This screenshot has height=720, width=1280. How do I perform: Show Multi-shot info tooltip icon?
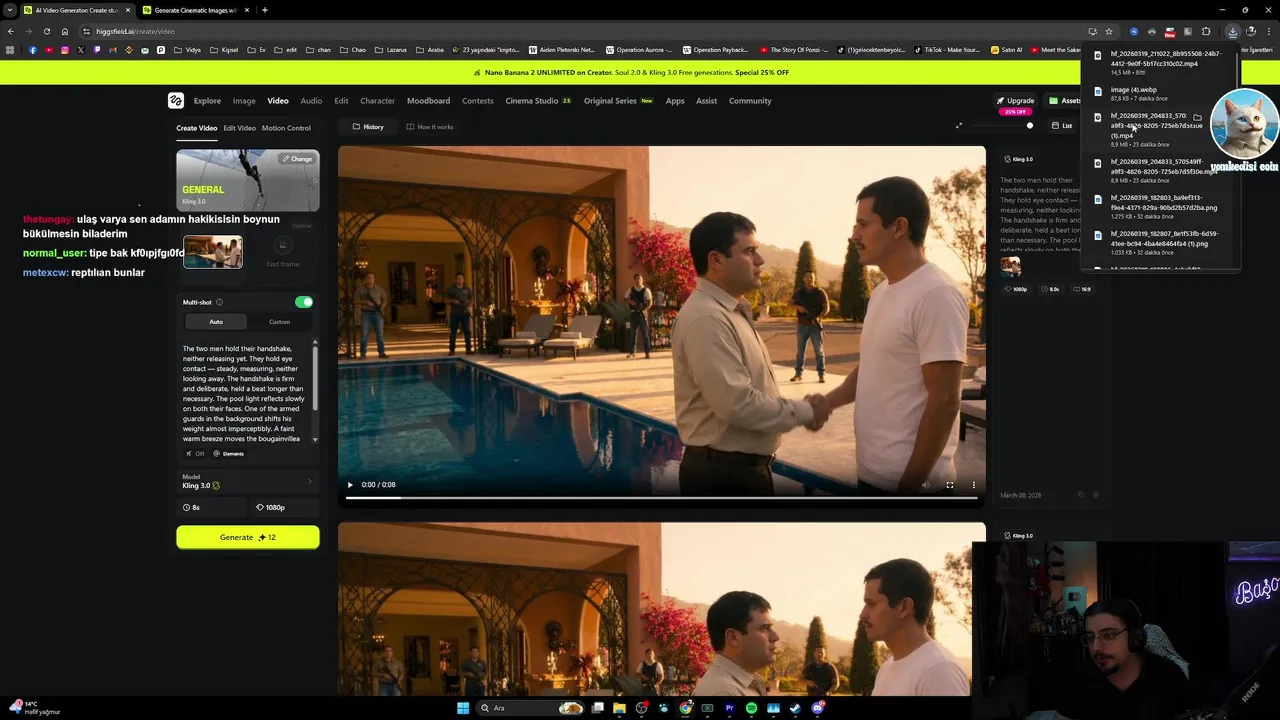[x=219, y=302]
